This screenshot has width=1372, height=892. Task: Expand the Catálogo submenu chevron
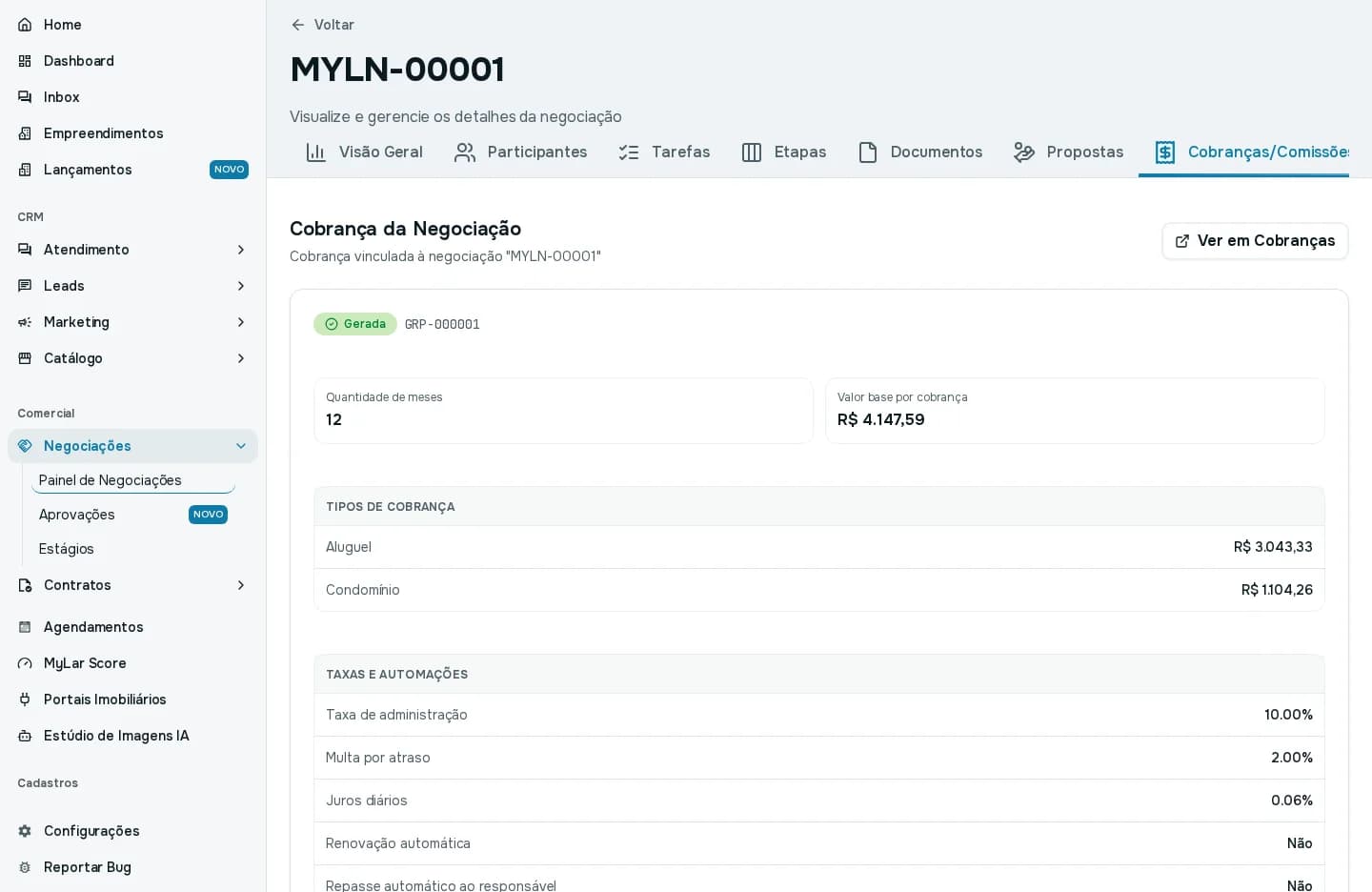click(241, 358)
